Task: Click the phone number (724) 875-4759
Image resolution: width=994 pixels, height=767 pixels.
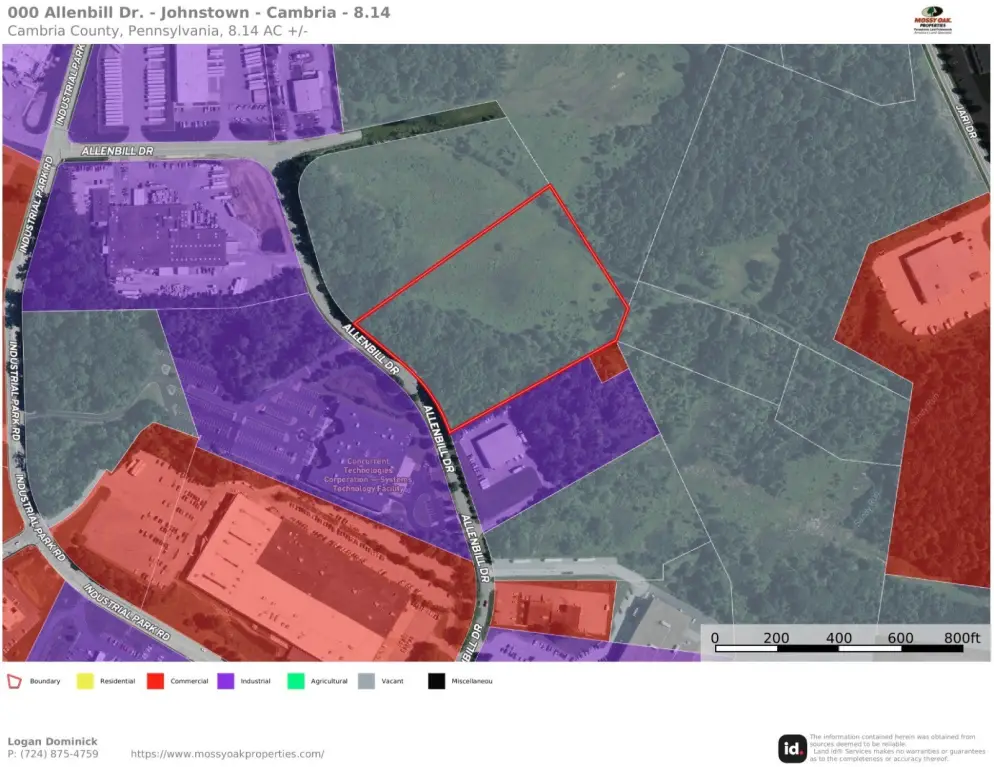Action: tap(53, 754)
